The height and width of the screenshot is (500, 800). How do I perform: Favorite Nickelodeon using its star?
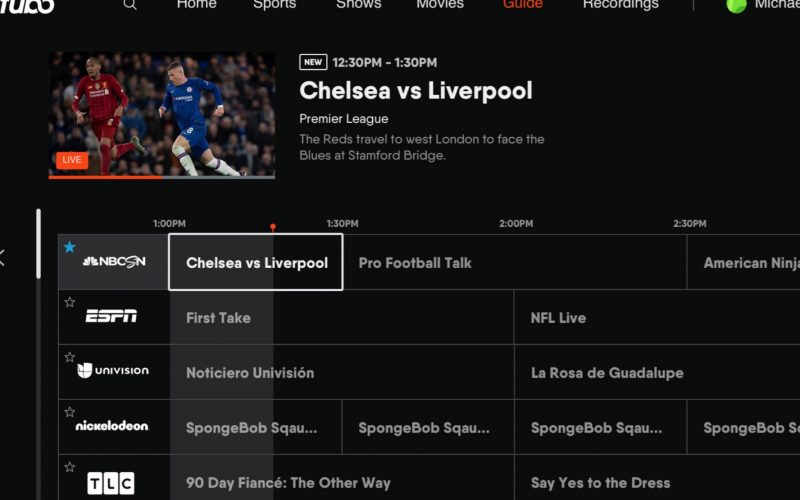tap(70, 412)
